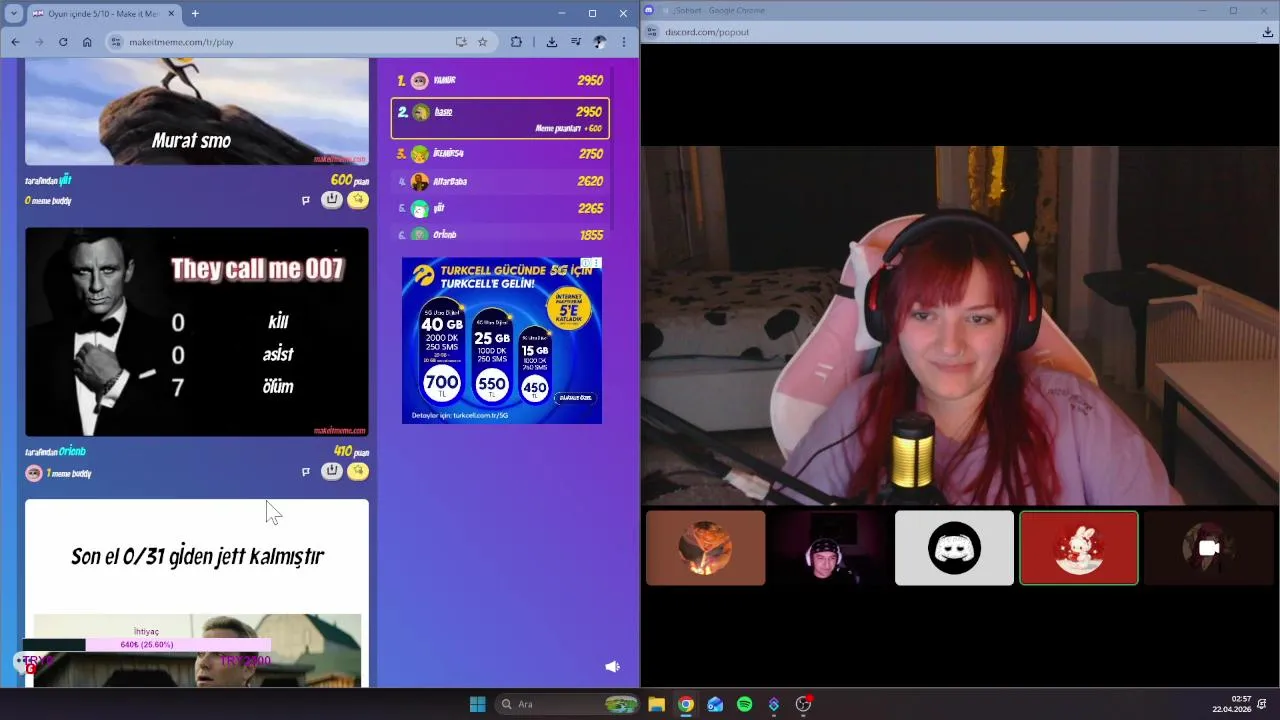The height and width of the screenshot is (720, 1280).
Task: Select the highlighted second-place player row
Action: click(500, 118)
